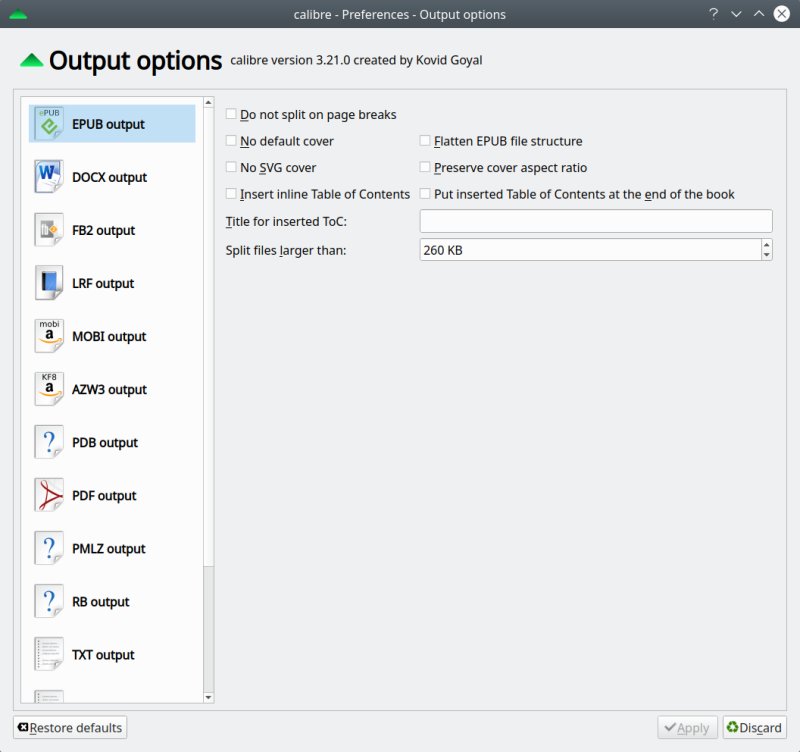Click the Split files size decrease arrow

point(766,254)
